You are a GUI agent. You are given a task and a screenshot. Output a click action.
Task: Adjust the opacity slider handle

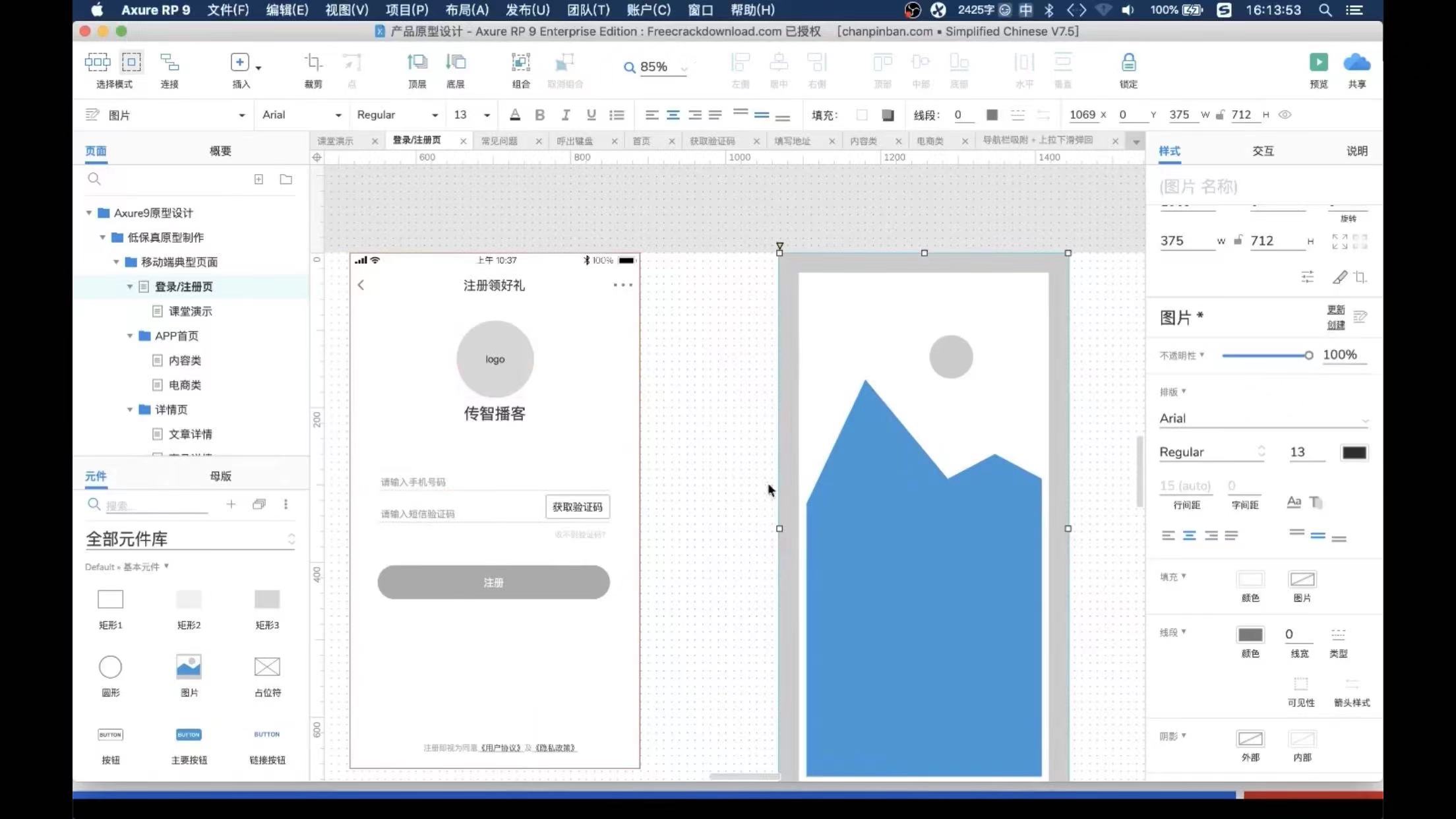click(1308, 355)
